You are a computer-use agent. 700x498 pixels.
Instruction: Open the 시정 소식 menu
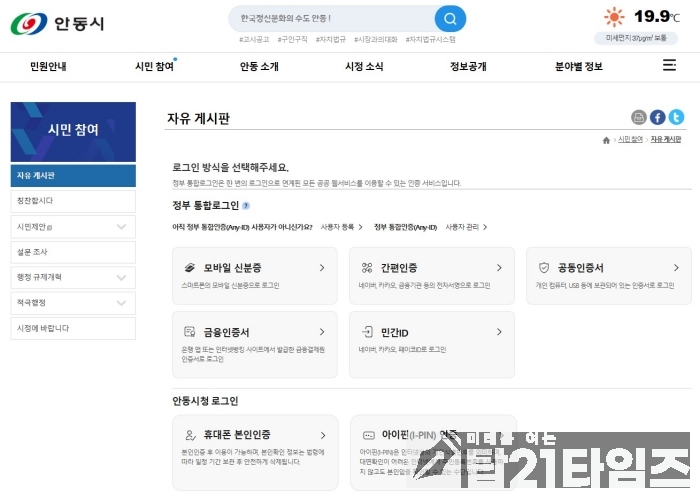pos(364,66)
